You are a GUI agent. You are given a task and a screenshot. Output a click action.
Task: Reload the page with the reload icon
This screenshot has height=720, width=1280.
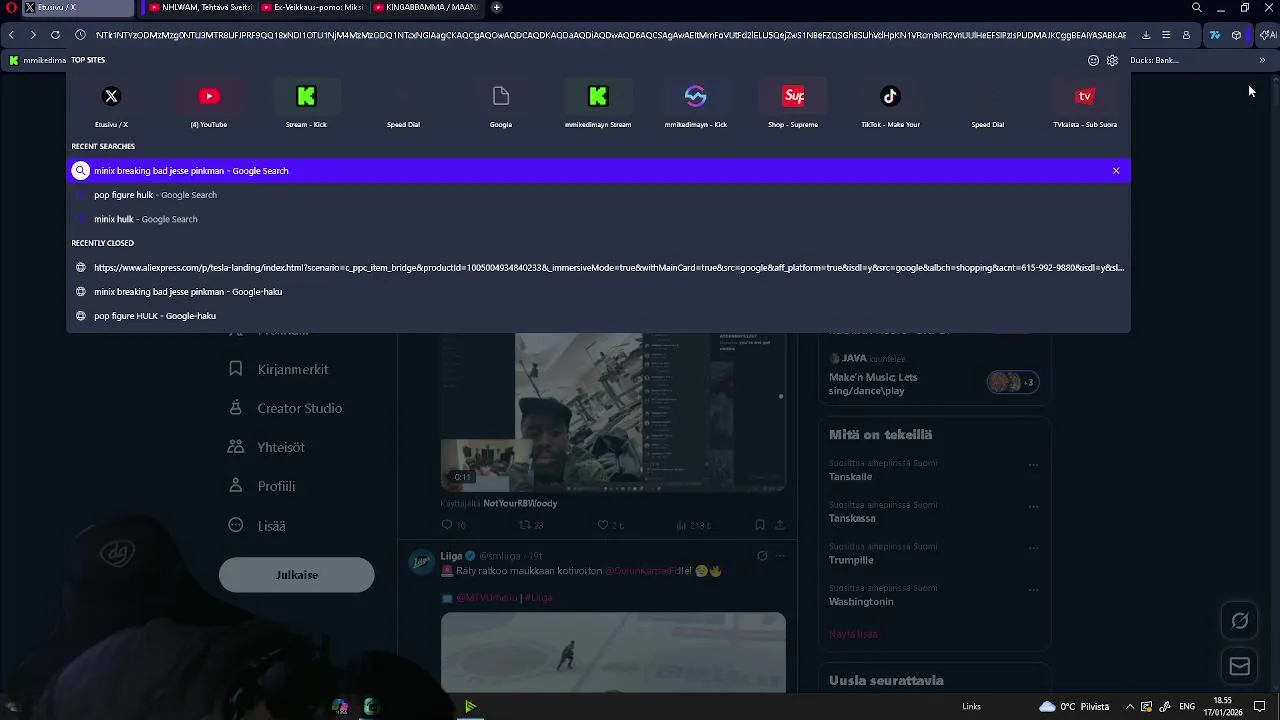tap(55, 35)
